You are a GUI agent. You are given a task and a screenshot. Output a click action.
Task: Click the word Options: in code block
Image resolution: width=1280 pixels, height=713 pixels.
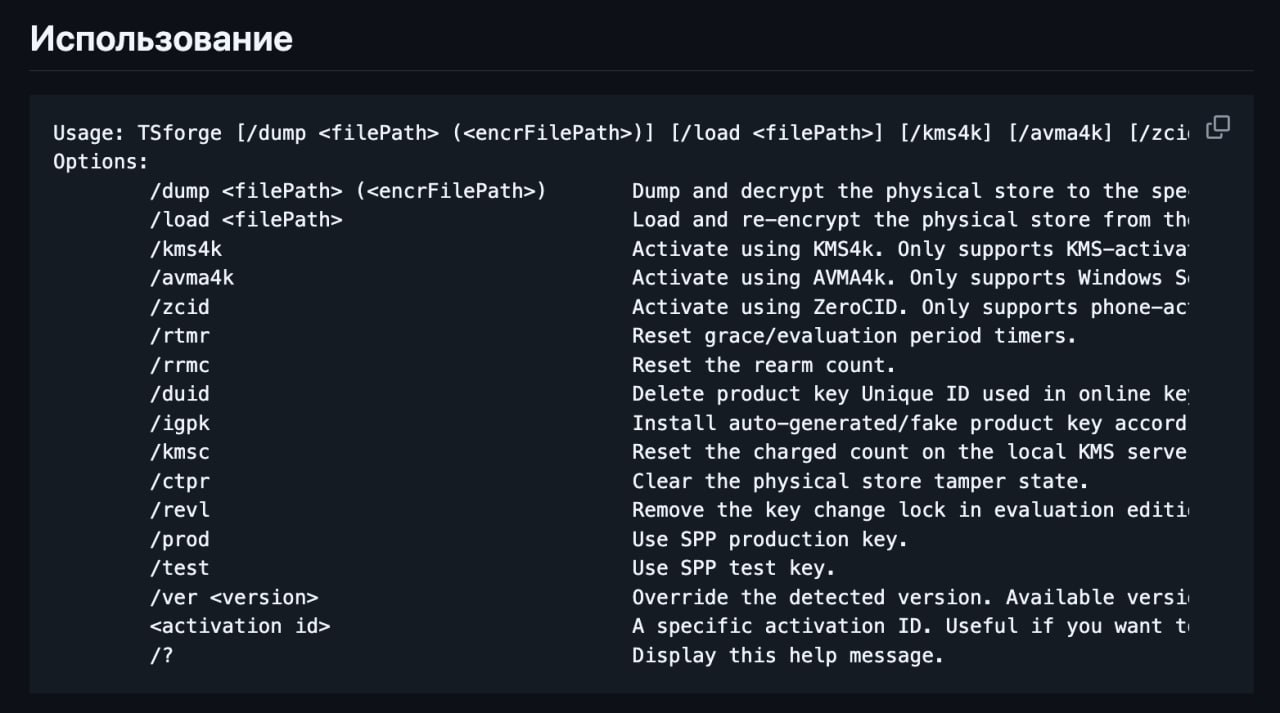100,162
